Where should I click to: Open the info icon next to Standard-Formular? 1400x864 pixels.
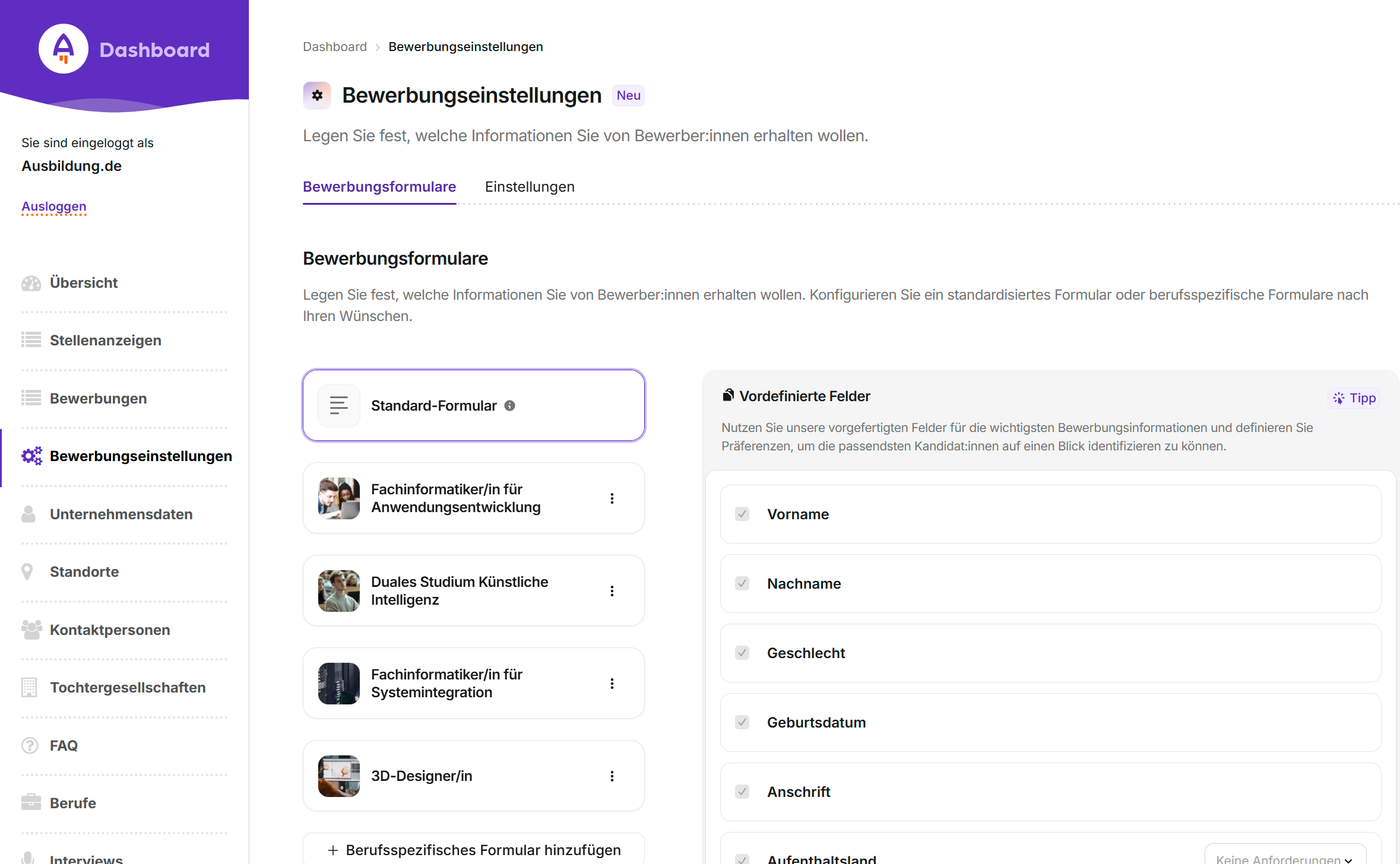click(x=509, y=405)
